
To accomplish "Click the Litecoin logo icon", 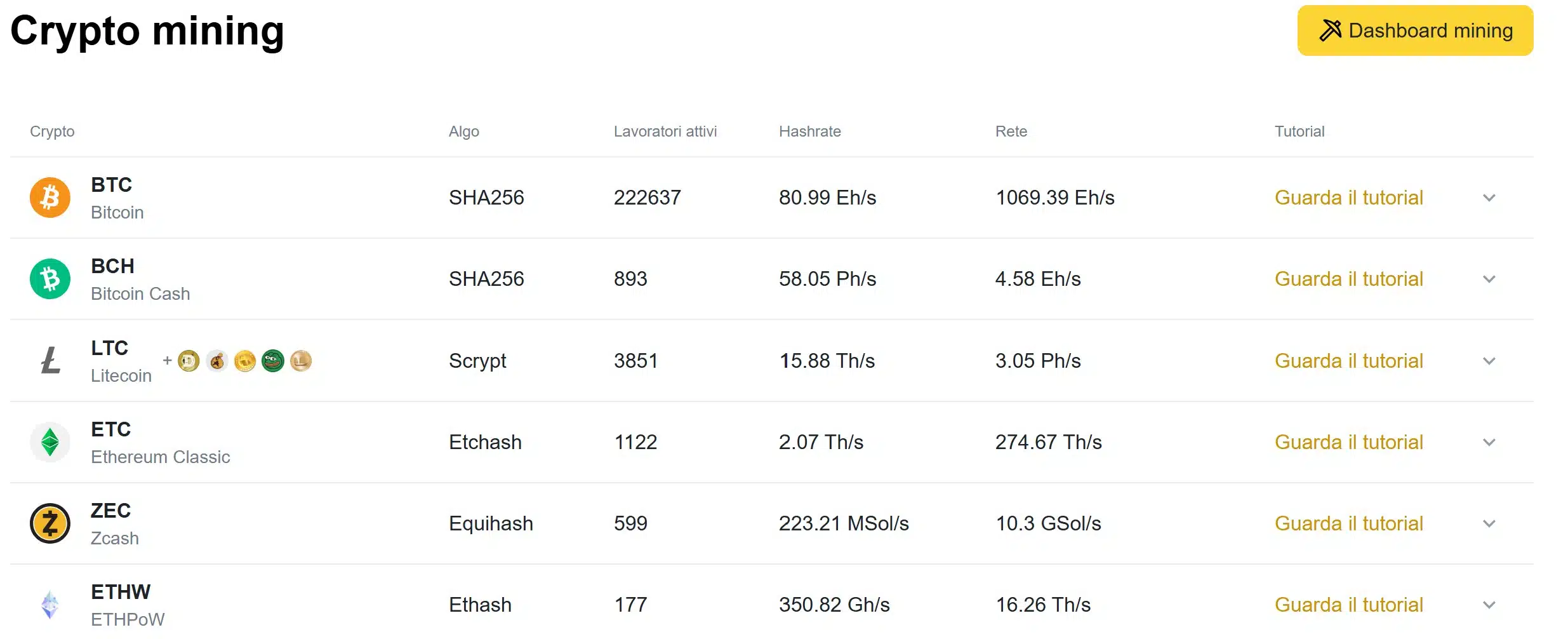I will point(50,360).
